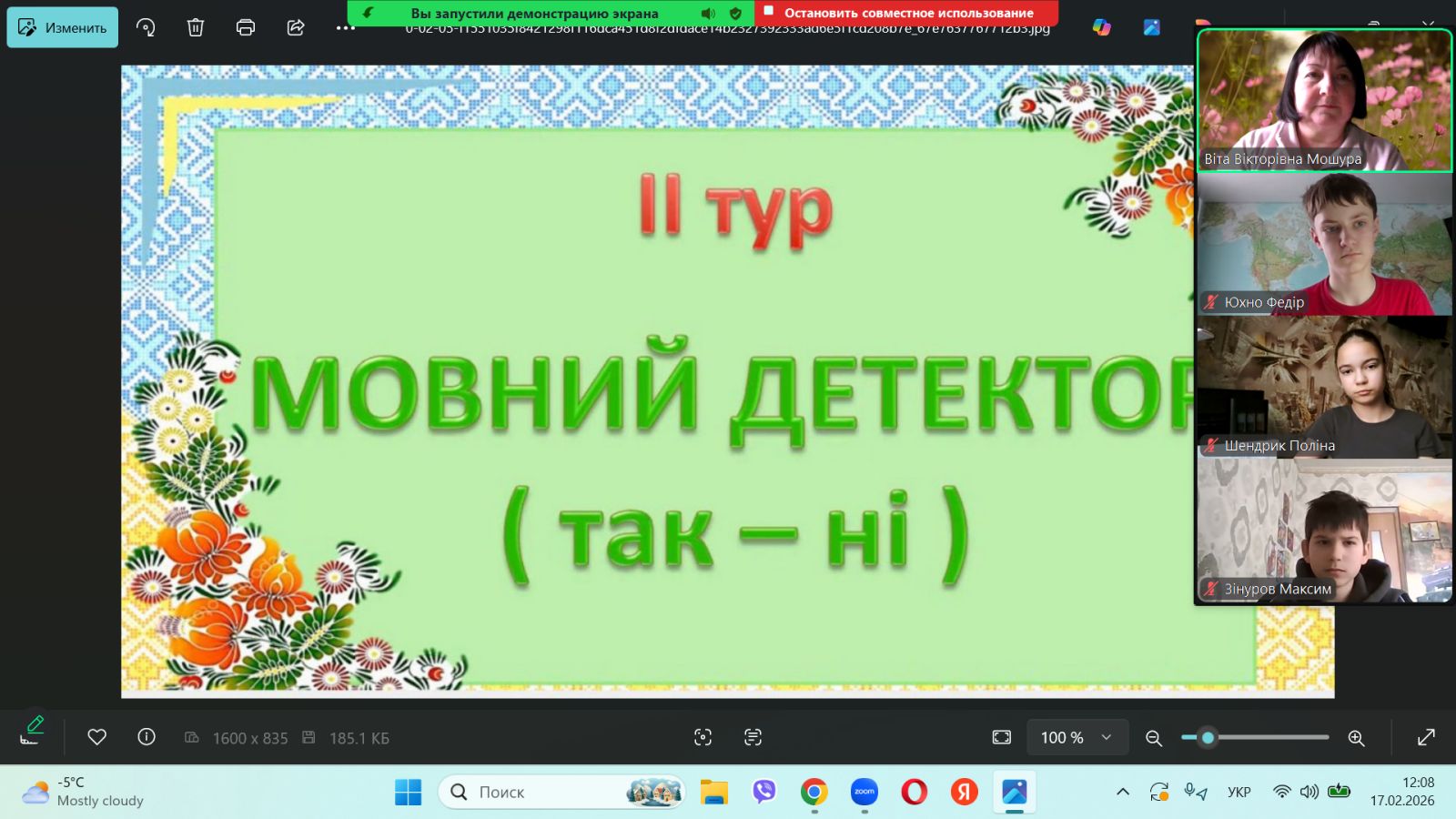Select Юхно Федір video thumbnail
The height and width of the screenshot is (819, 1456).
(x=1324, y=244)
